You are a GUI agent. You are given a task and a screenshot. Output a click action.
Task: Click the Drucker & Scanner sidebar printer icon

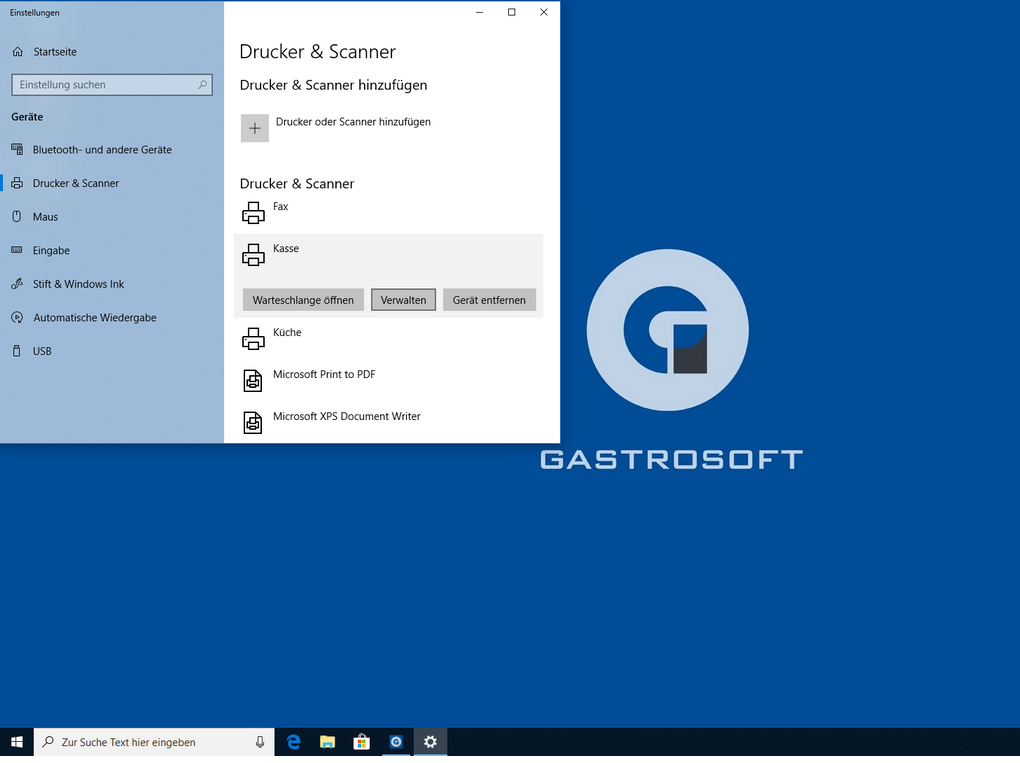pos(17,183)
